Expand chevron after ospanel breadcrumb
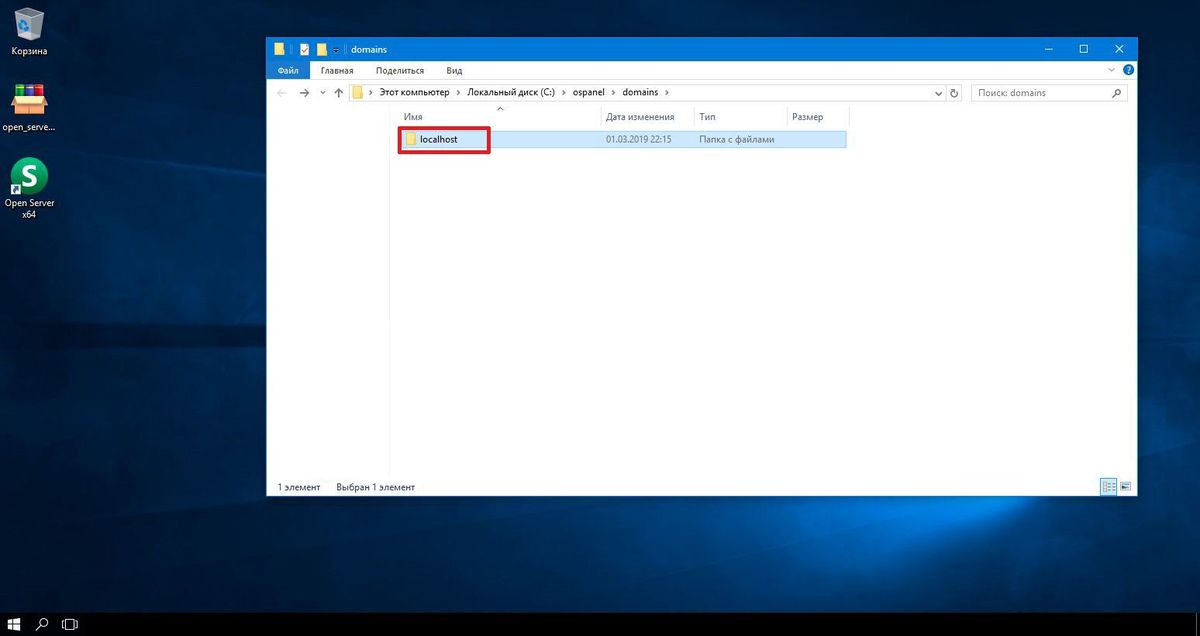1200x636 pixels. [614, 93]
